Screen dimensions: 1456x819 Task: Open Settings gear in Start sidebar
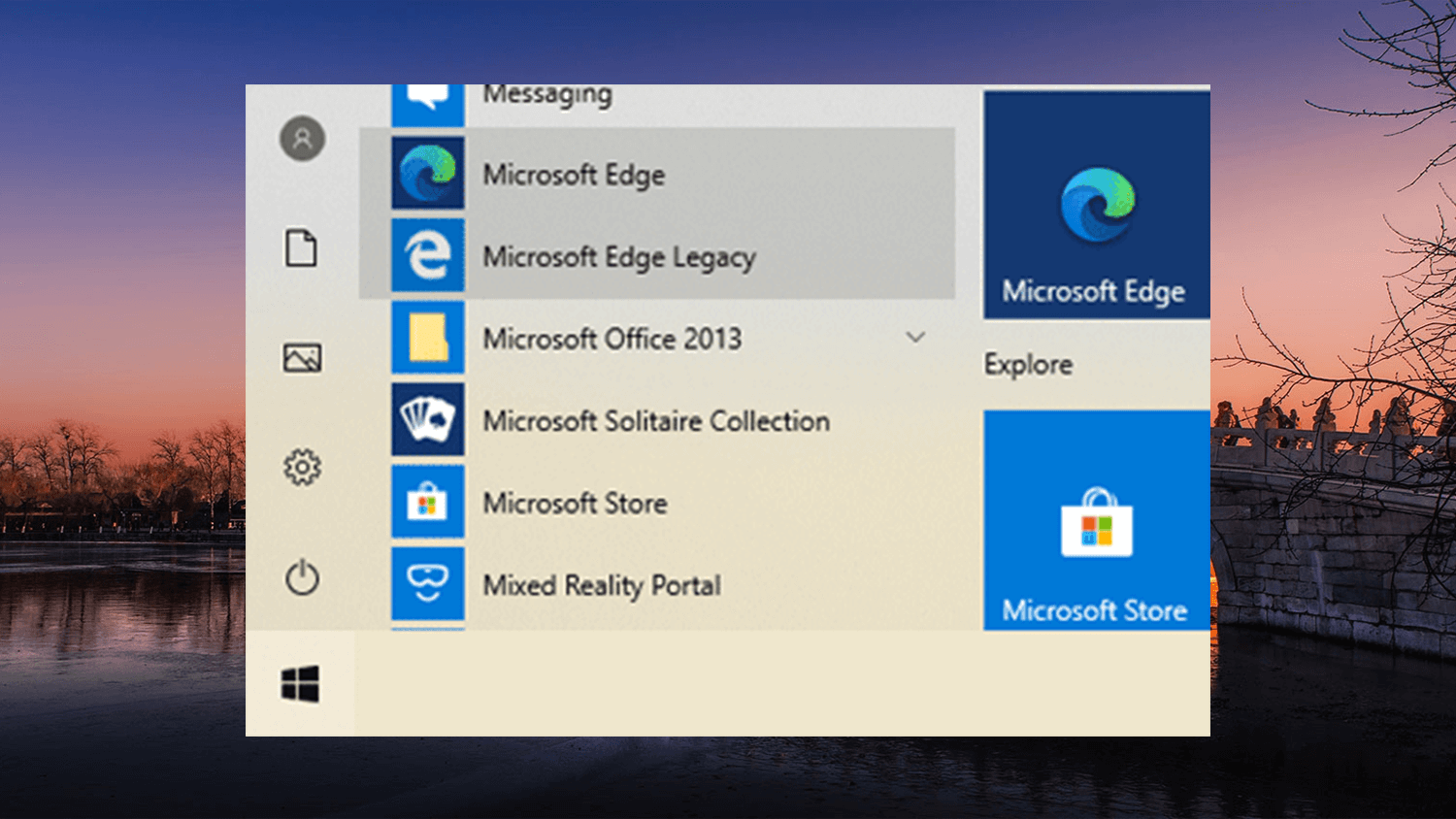pos(303,468)
